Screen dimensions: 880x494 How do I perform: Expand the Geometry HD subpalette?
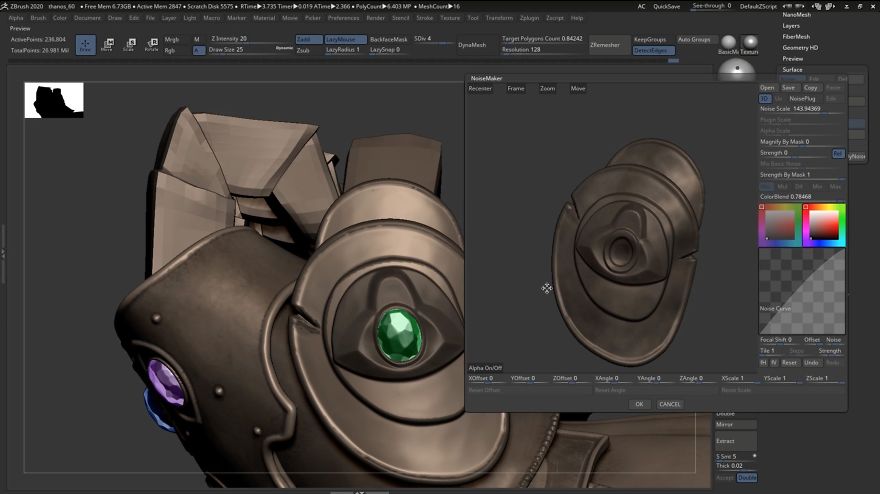(x=800, y=48)
